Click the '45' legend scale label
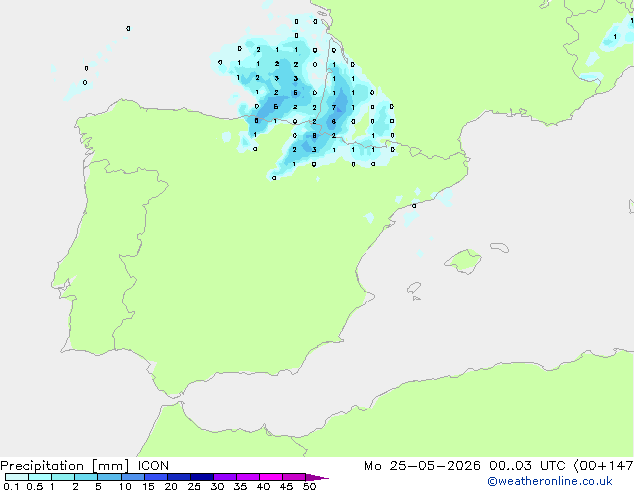 click(x=286, y=486)
